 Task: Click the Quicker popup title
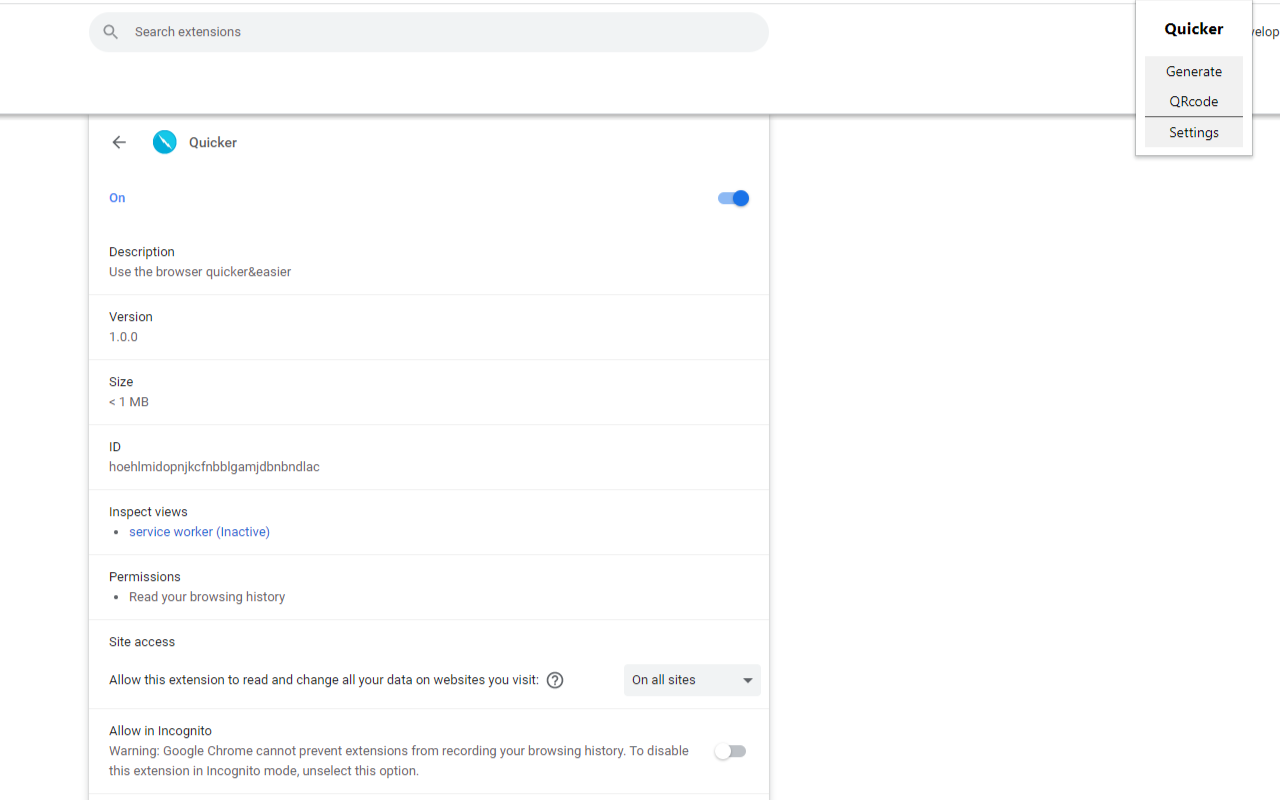[1194, 29]
